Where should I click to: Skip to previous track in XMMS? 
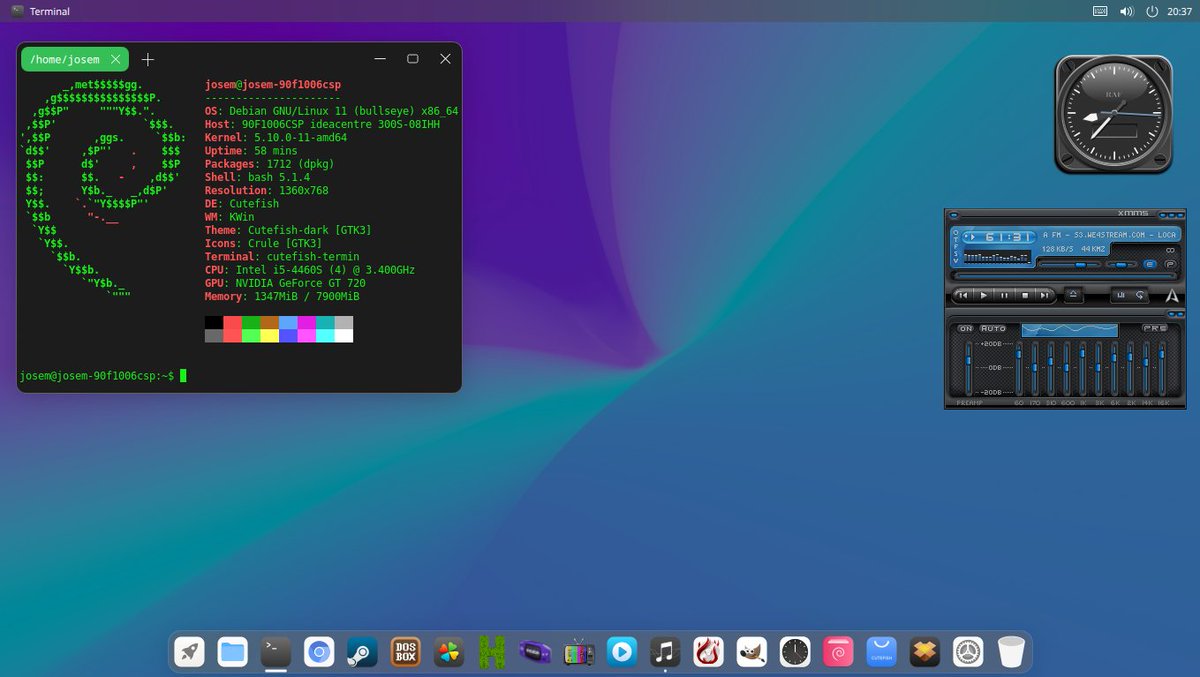pyautogui.click(x=963, y=295)
